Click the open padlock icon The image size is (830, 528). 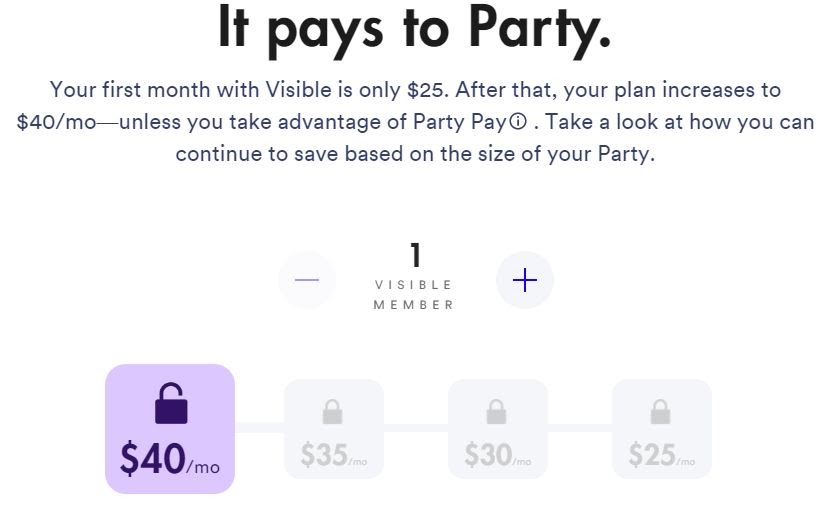coord(171,404)
